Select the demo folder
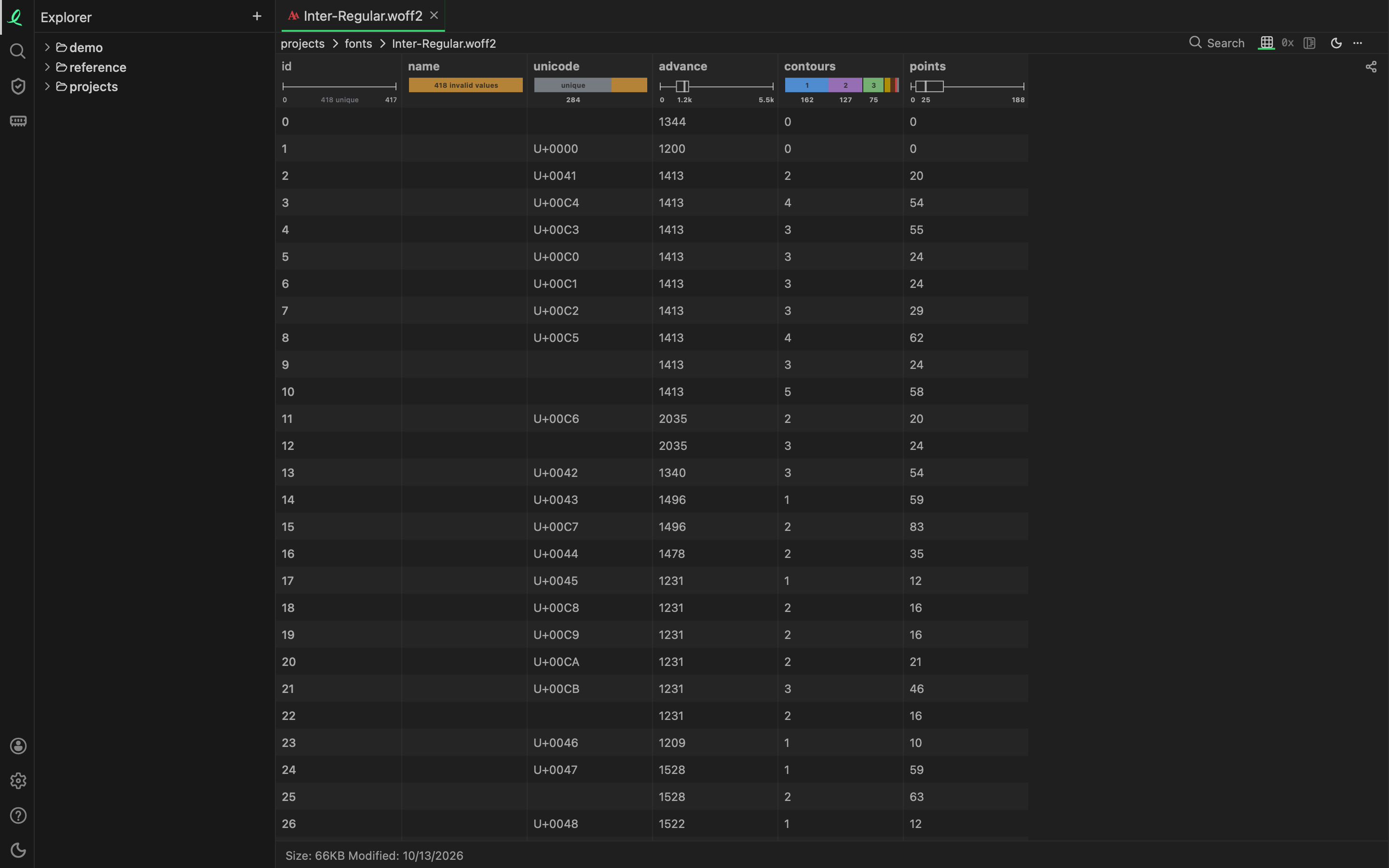Screen dimensions: 1389x868 (x=80, y=48)
